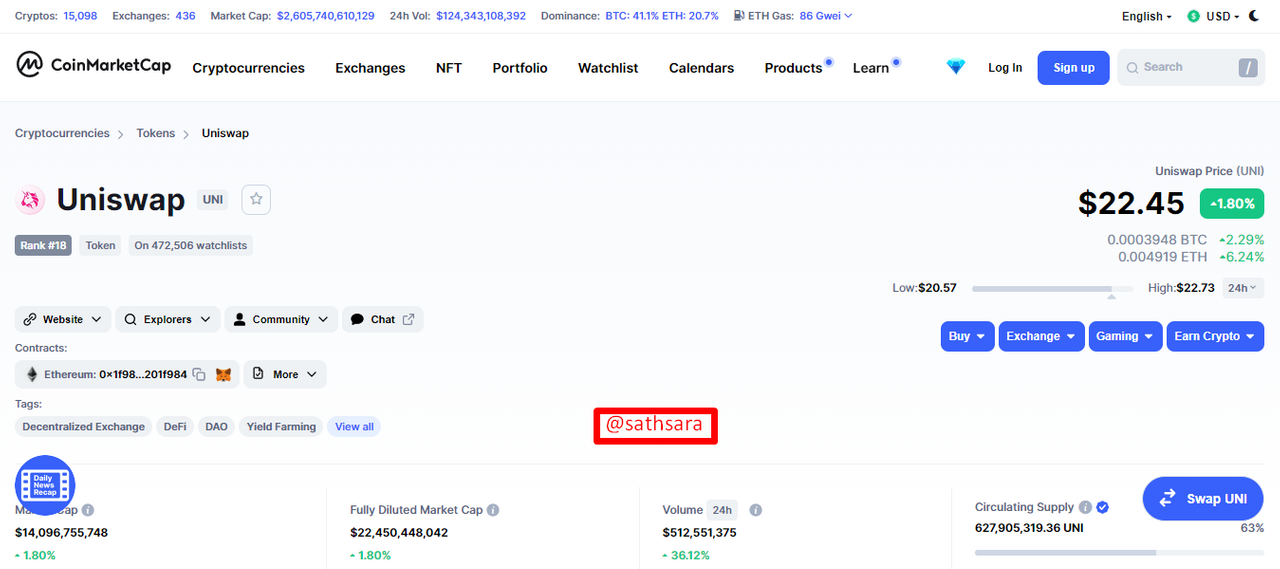Image resolution: width=1280 pixels, height=569 pixels.
Task: Click the Swap UNI button
Action: click(1203, 498)
